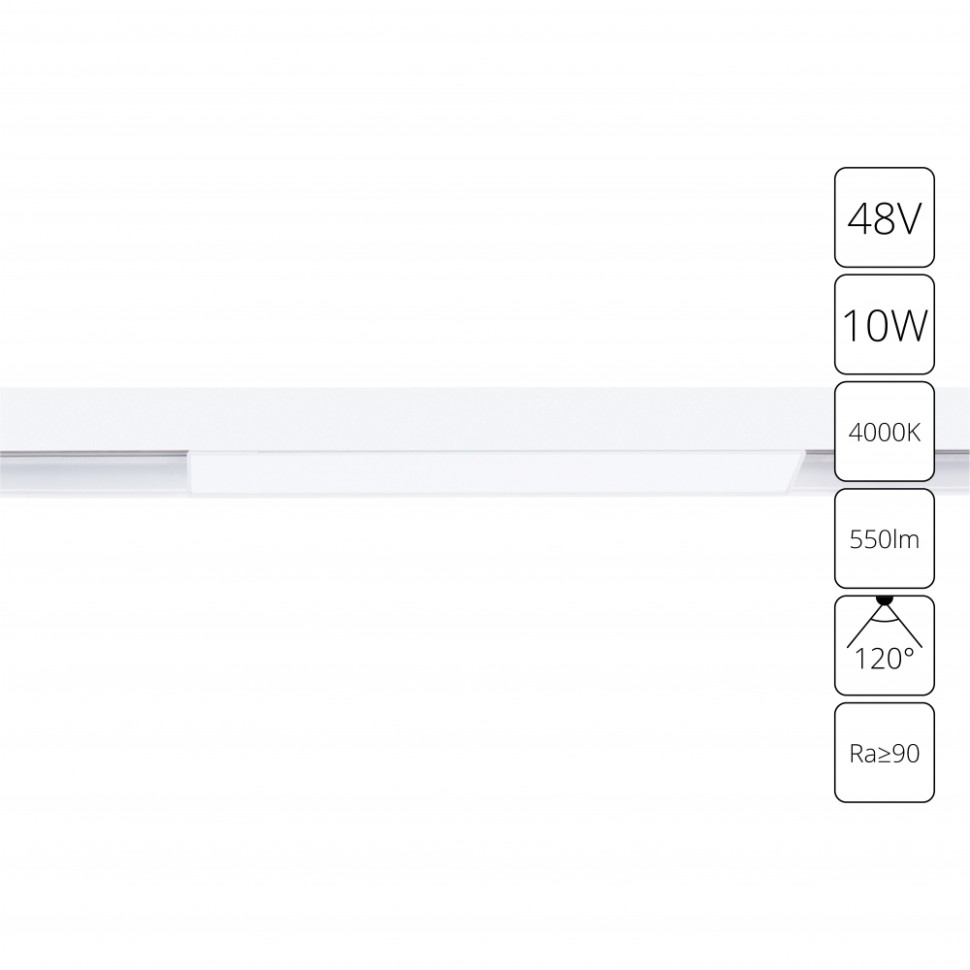Click the "550lm" text label
This screenshot has width=970, height=970.
(x=884, y=540)
